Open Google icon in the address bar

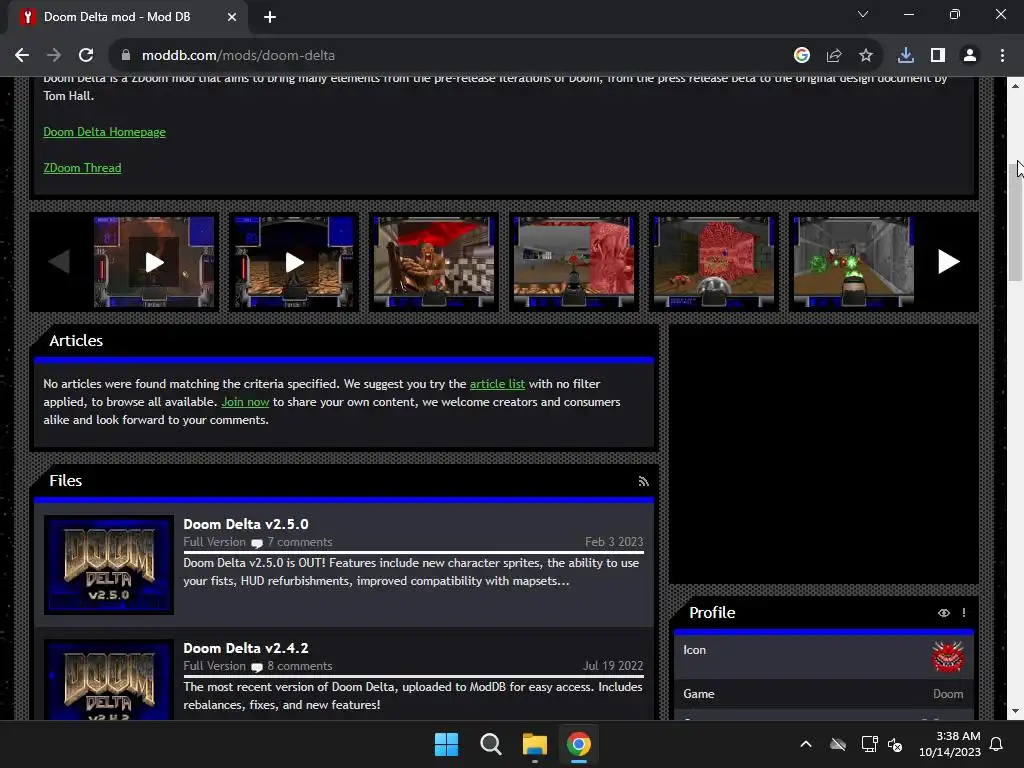click(802, 56)
